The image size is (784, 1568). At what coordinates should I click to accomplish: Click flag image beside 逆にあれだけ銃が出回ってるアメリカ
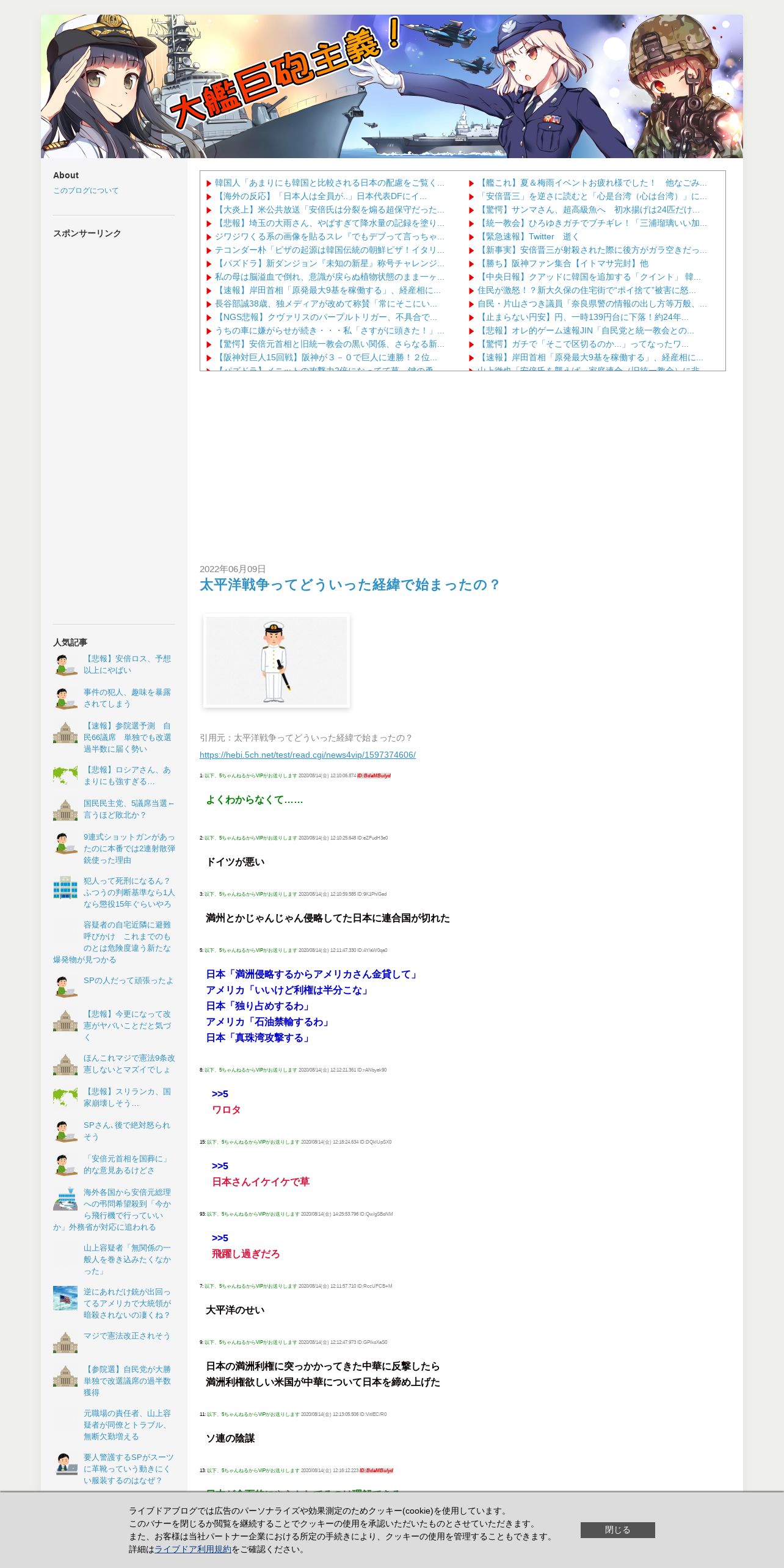click(65, 1299)
